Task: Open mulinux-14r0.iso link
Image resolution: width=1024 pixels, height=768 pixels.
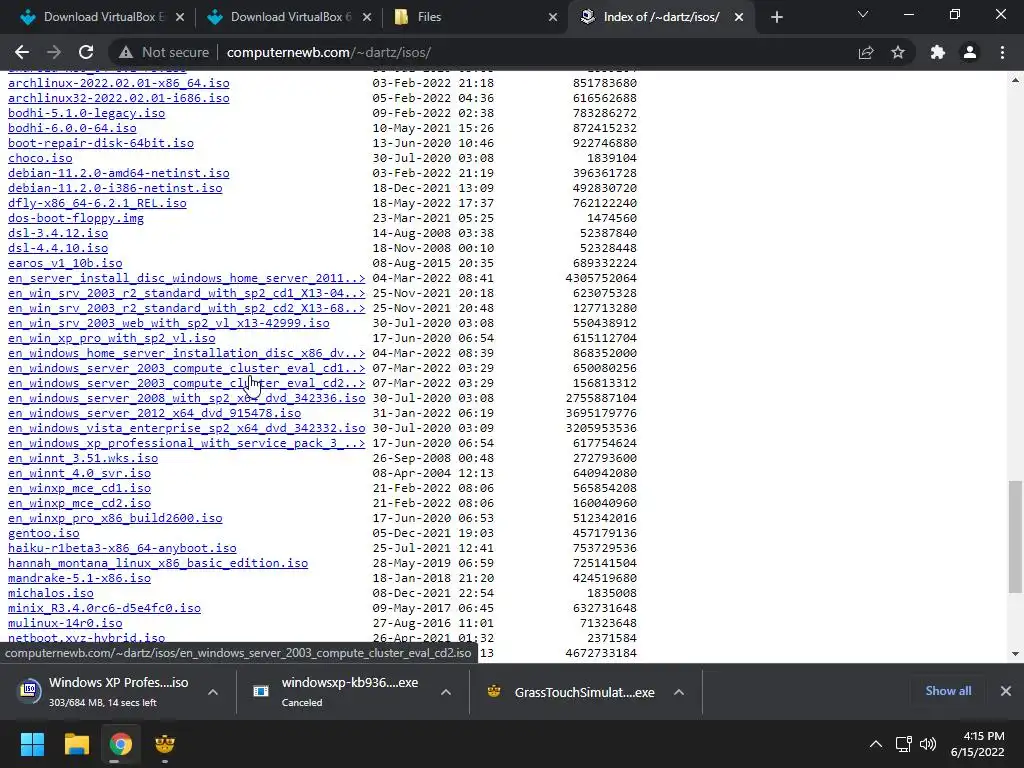Action: pos(65,624)
